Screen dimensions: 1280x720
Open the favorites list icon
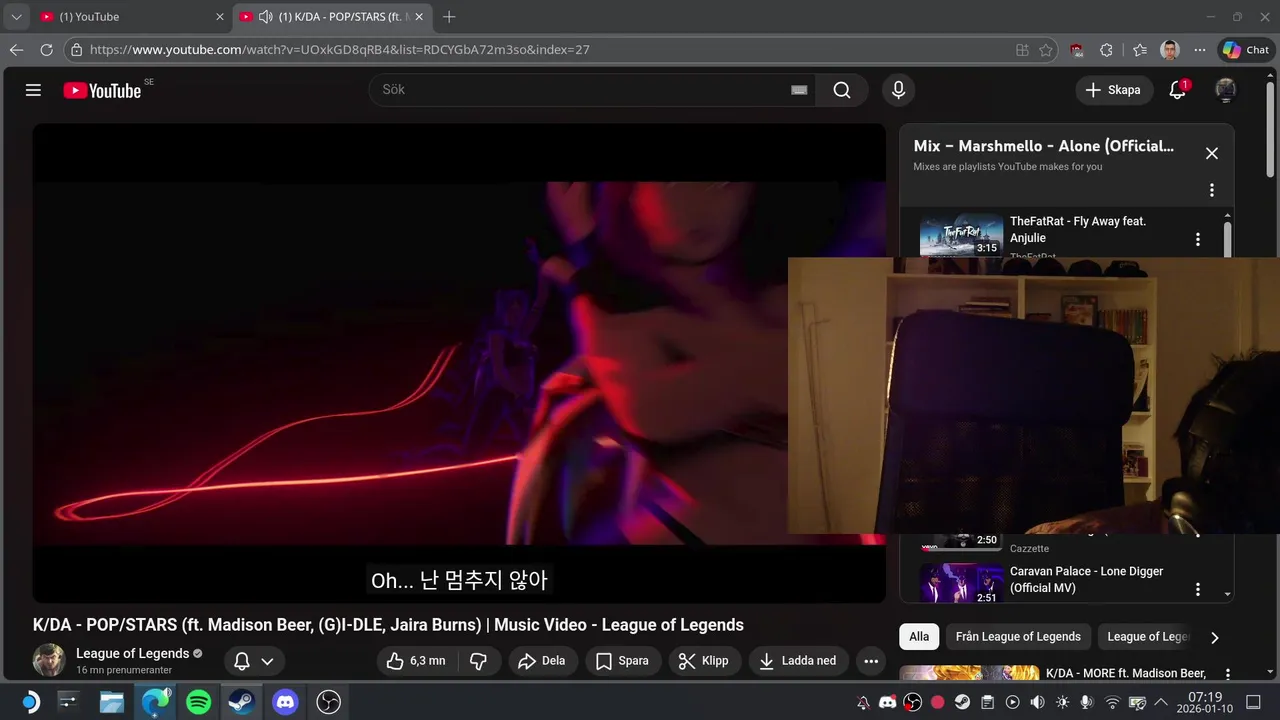[1140, 50]
